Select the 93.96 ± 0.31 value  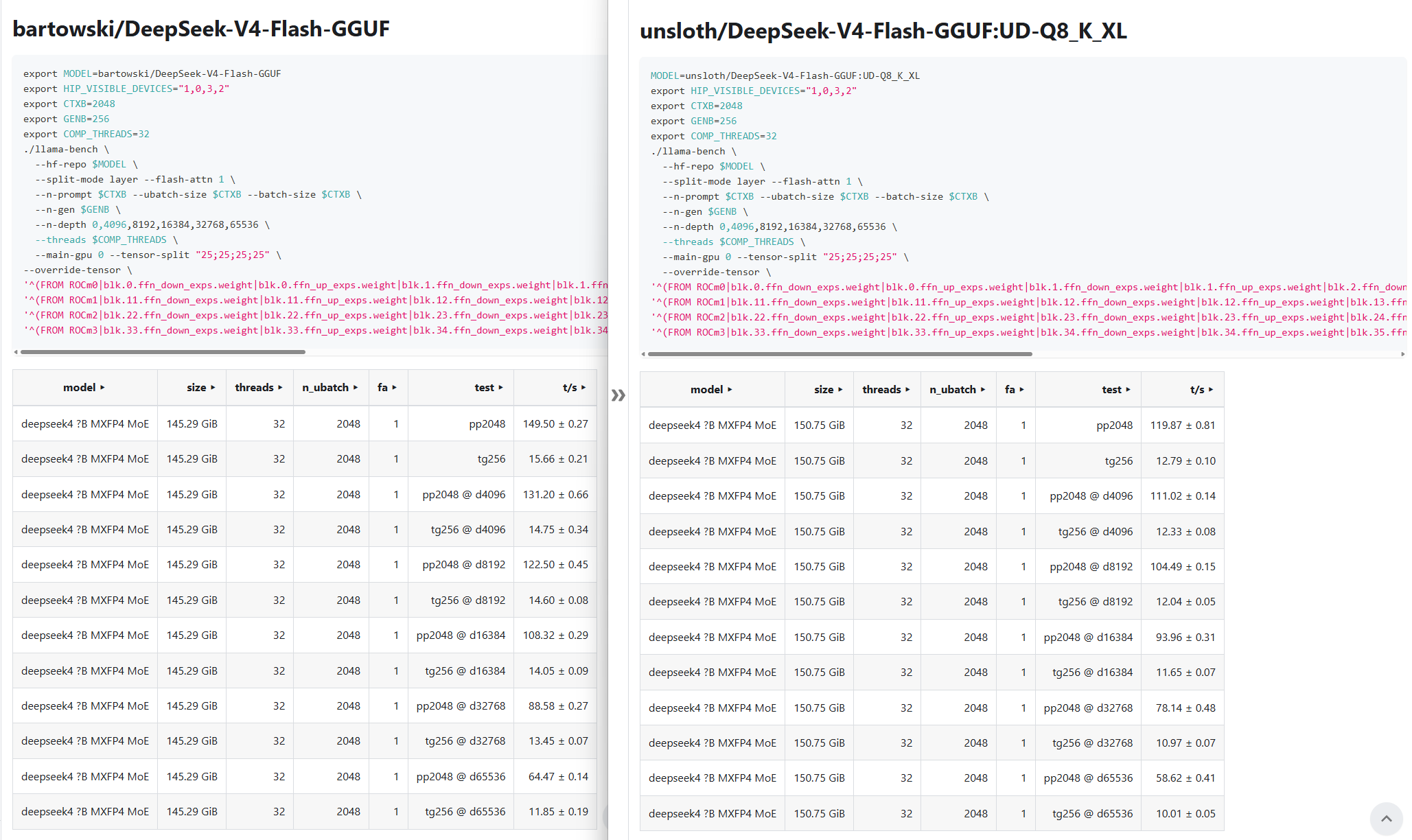pyautogui.click(x=1185, y=638)
